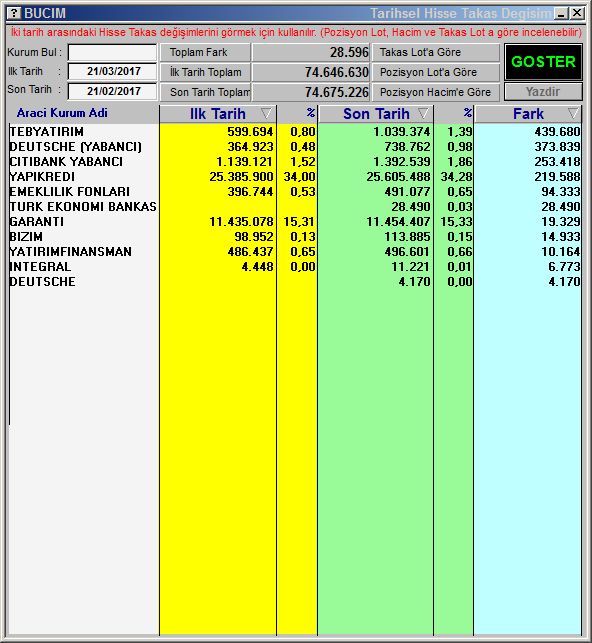Select Pozisyon Lot'a Göre mode

[436, 72]
